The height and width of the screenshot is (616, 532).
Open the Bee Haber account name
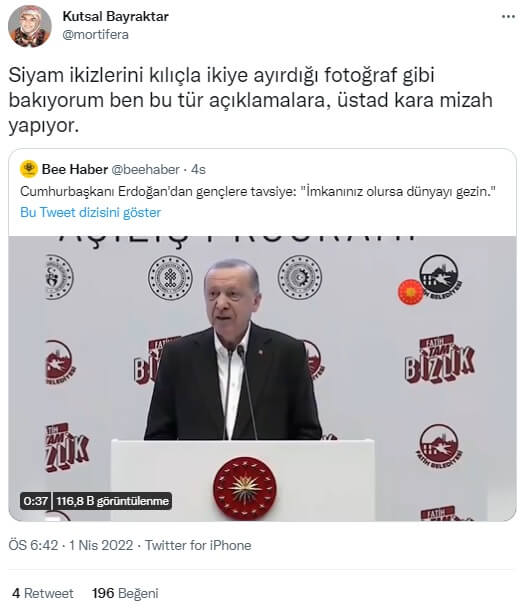click(x=75, y=169)
